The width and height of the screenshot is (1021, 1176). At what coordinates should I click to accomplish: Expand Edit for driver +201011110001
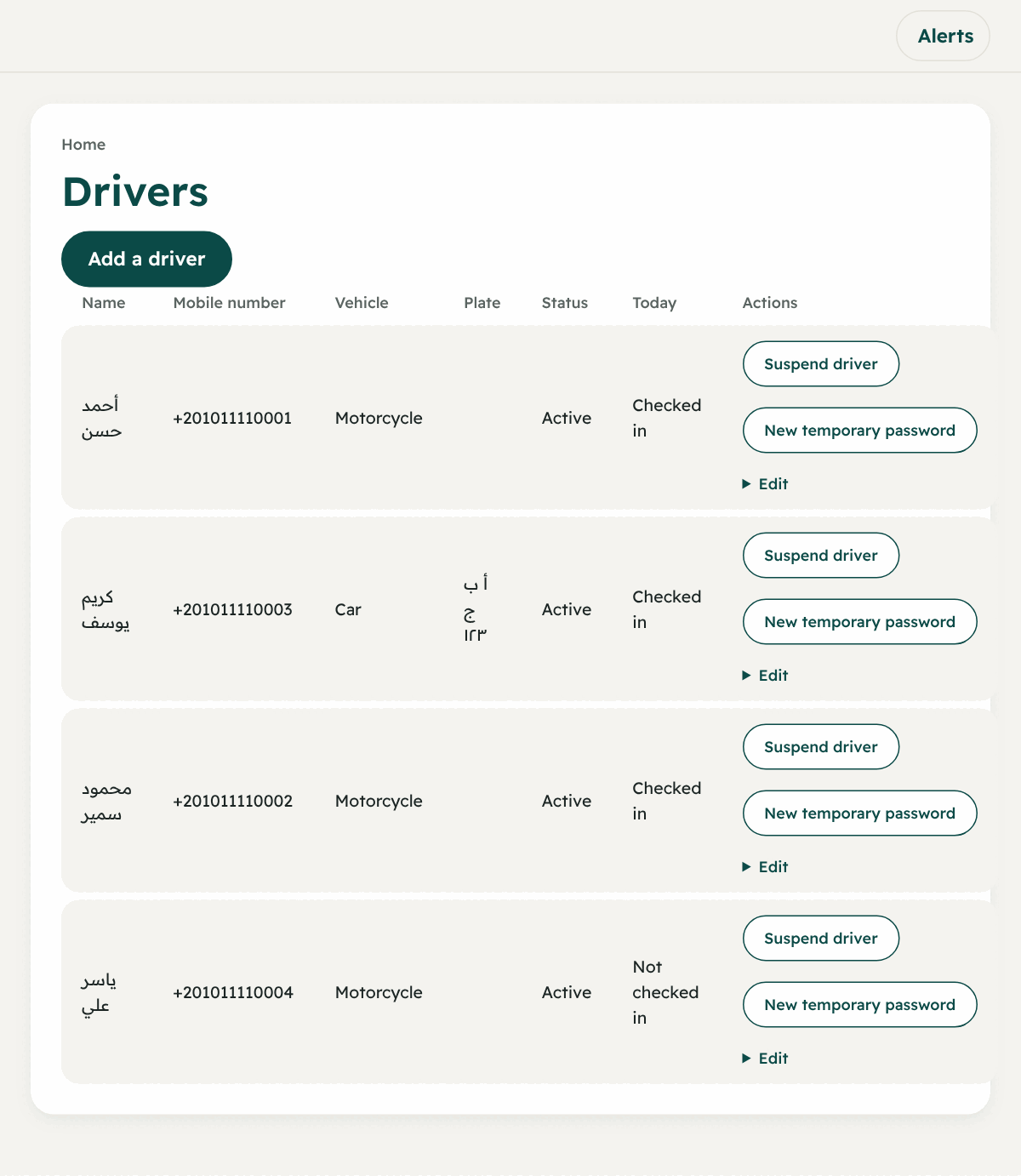click(766, 484)
